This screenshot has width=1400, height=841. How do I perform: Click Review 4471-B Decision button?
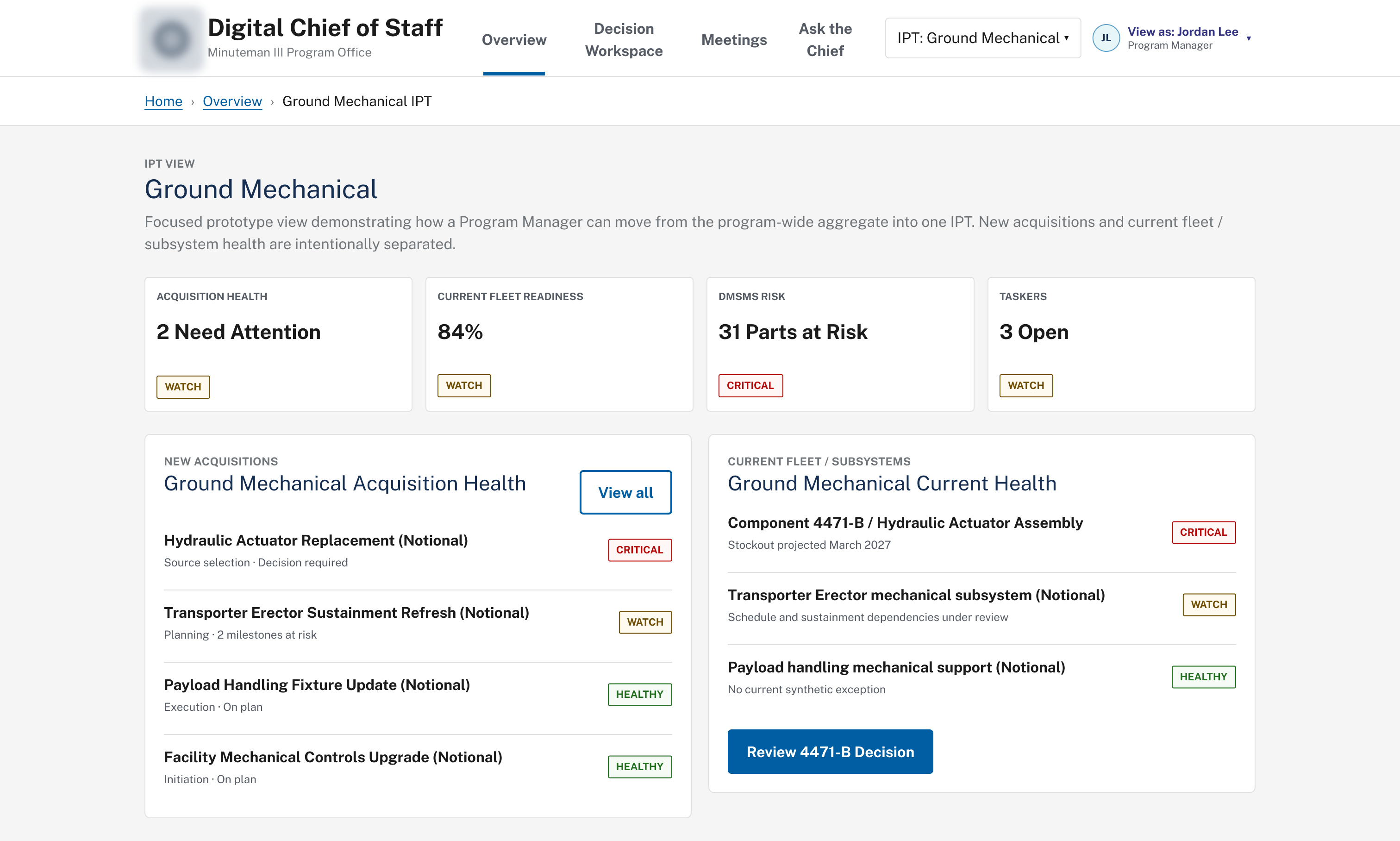pos(830,752)
